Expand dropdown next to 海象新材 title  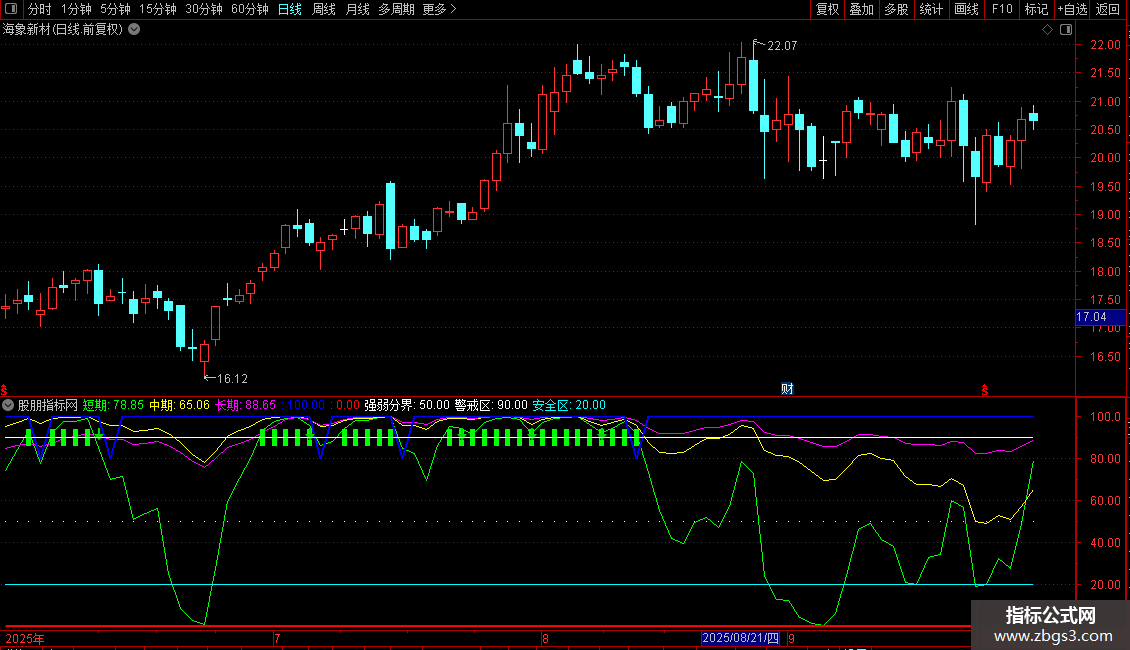click(134, 30)
